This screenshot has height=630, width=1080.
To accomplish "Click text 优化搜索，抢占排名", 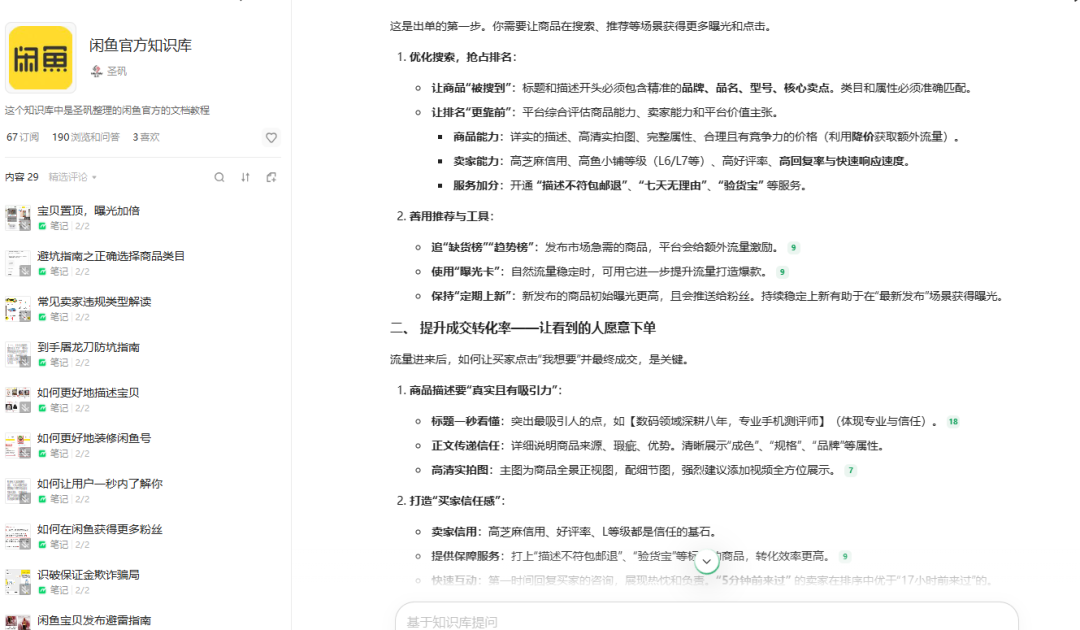I will coord(462,57).
